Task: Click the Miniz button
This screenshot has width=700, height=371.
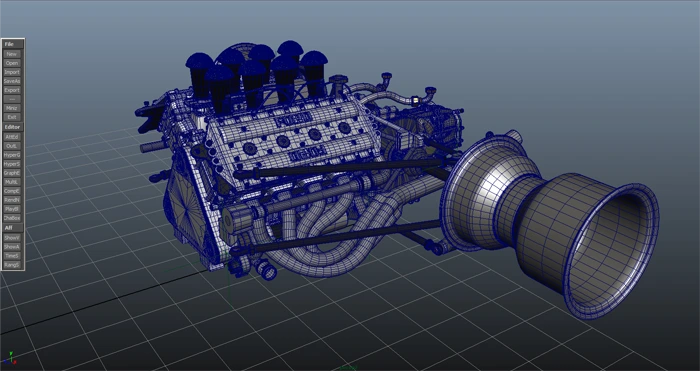Action: (12, 108)
